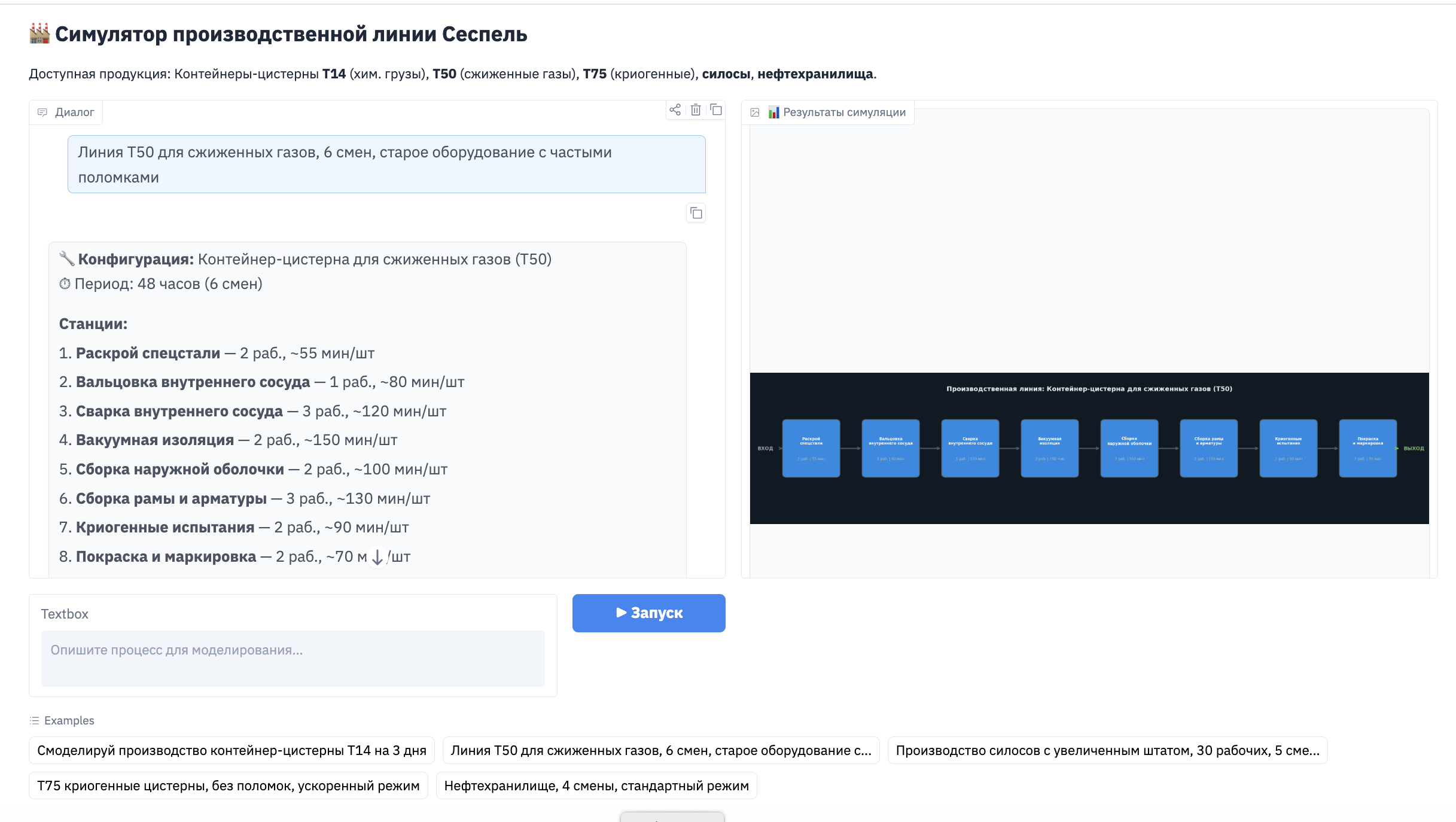Click the share icon above the dialog
The height and width of the screenshot is (822, 1456).
[x=675, y=109]
